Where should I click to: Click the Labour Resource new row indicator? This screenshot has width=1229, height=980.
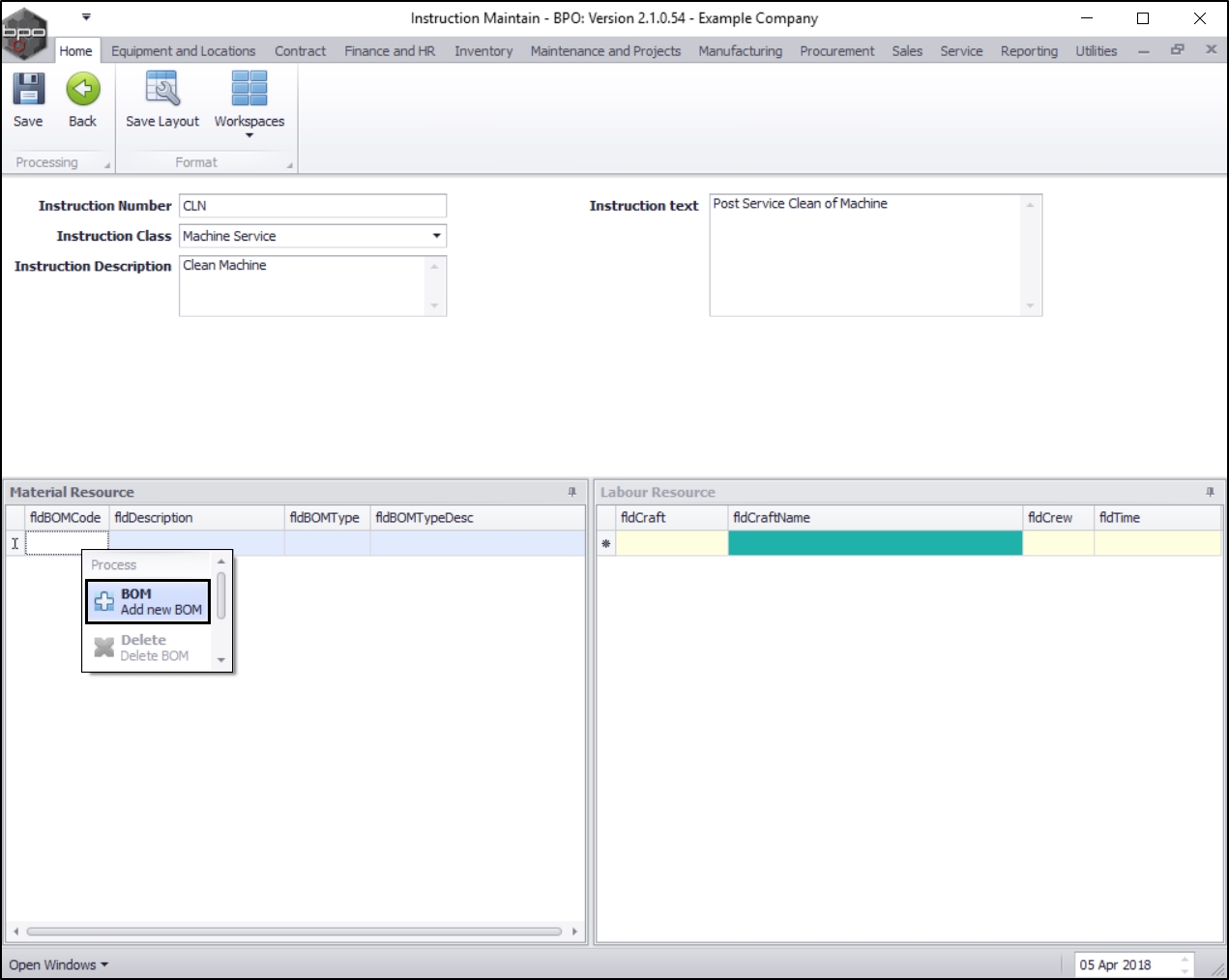tap(606, 543)
